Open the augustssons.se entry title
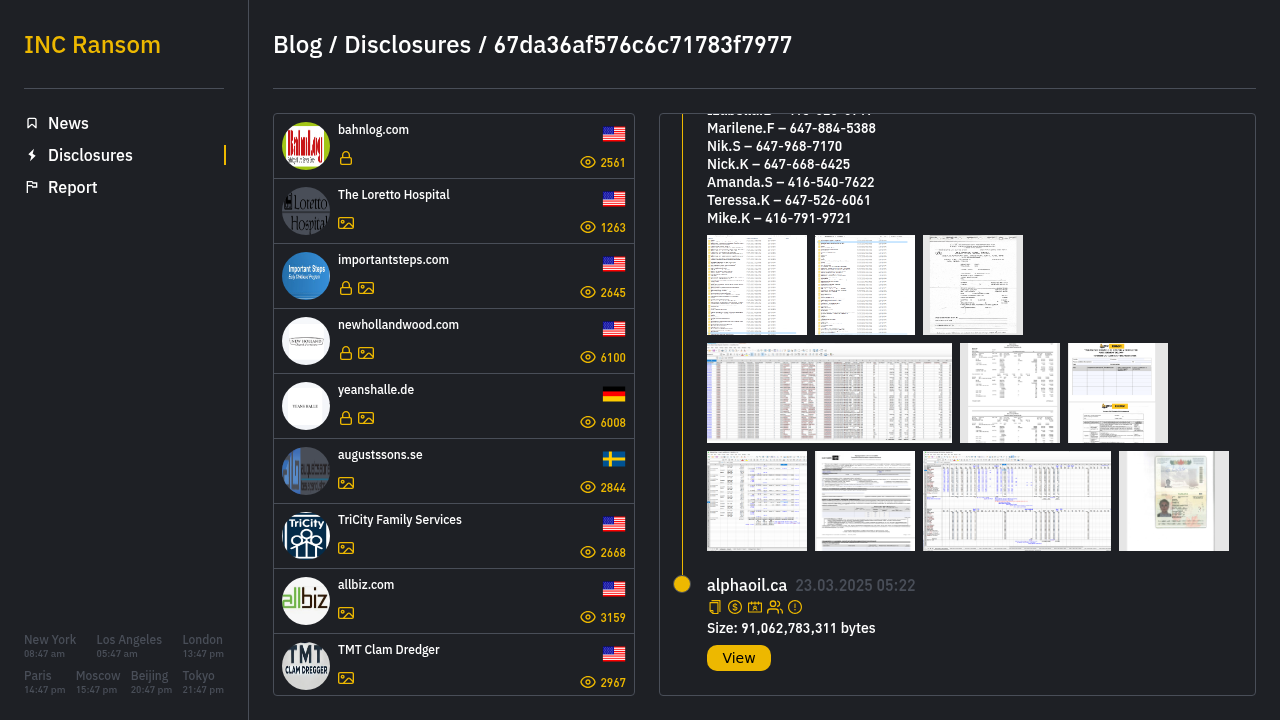 point(380,455)
